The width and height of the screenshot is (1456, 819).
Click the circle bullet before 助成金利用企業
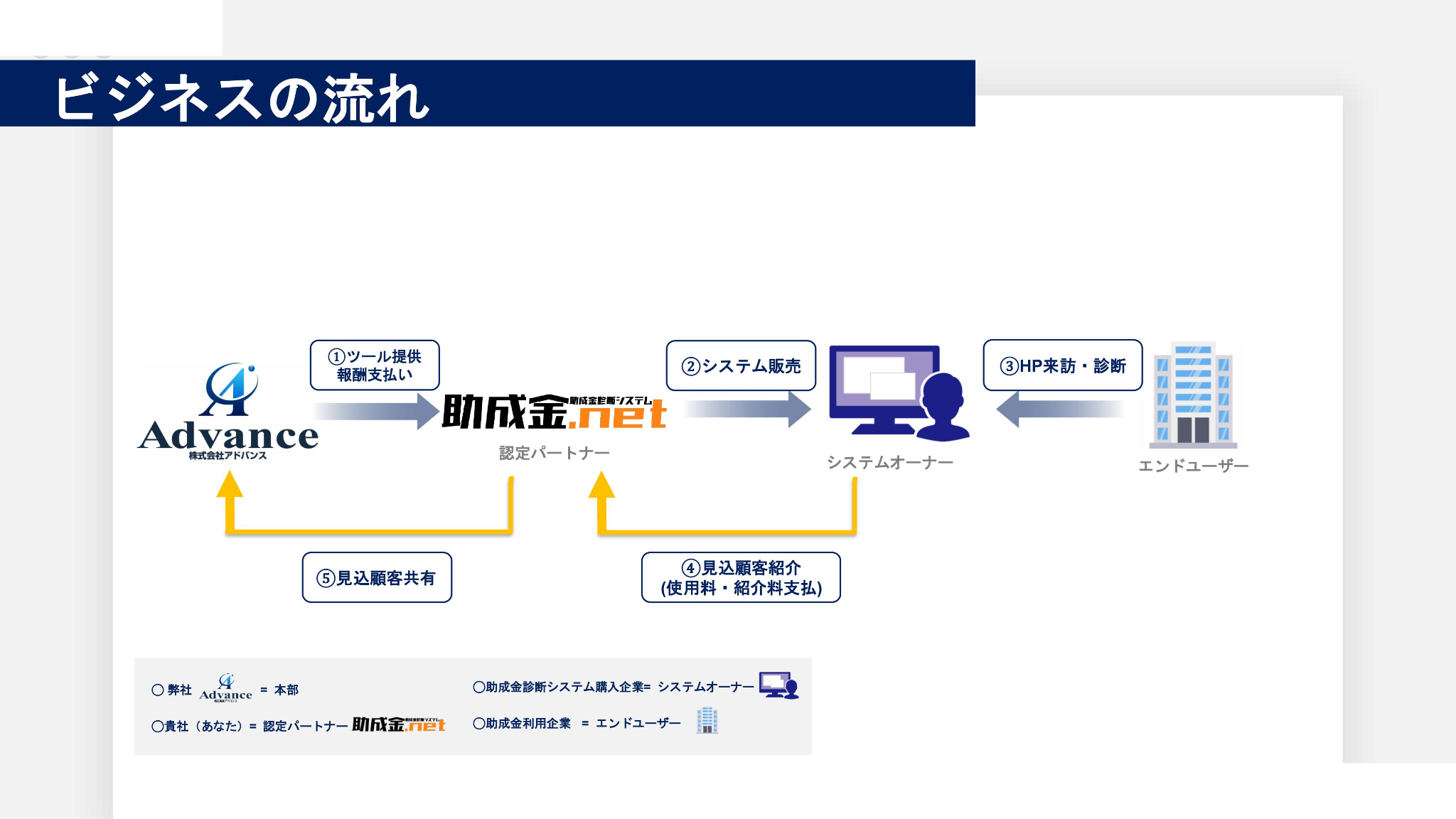point(479,723)
